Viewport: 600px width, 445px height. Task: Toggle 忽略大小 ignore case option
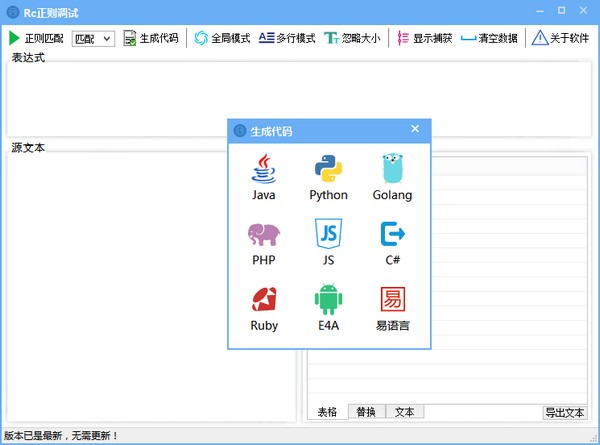[351, 38]
